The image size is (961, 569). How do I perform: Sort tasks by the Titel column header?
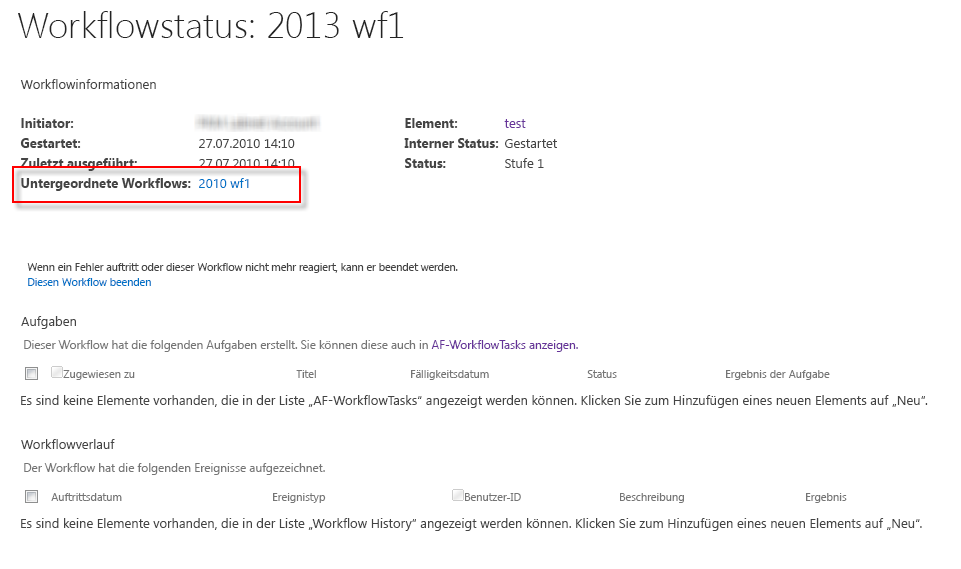click(306, 374)
